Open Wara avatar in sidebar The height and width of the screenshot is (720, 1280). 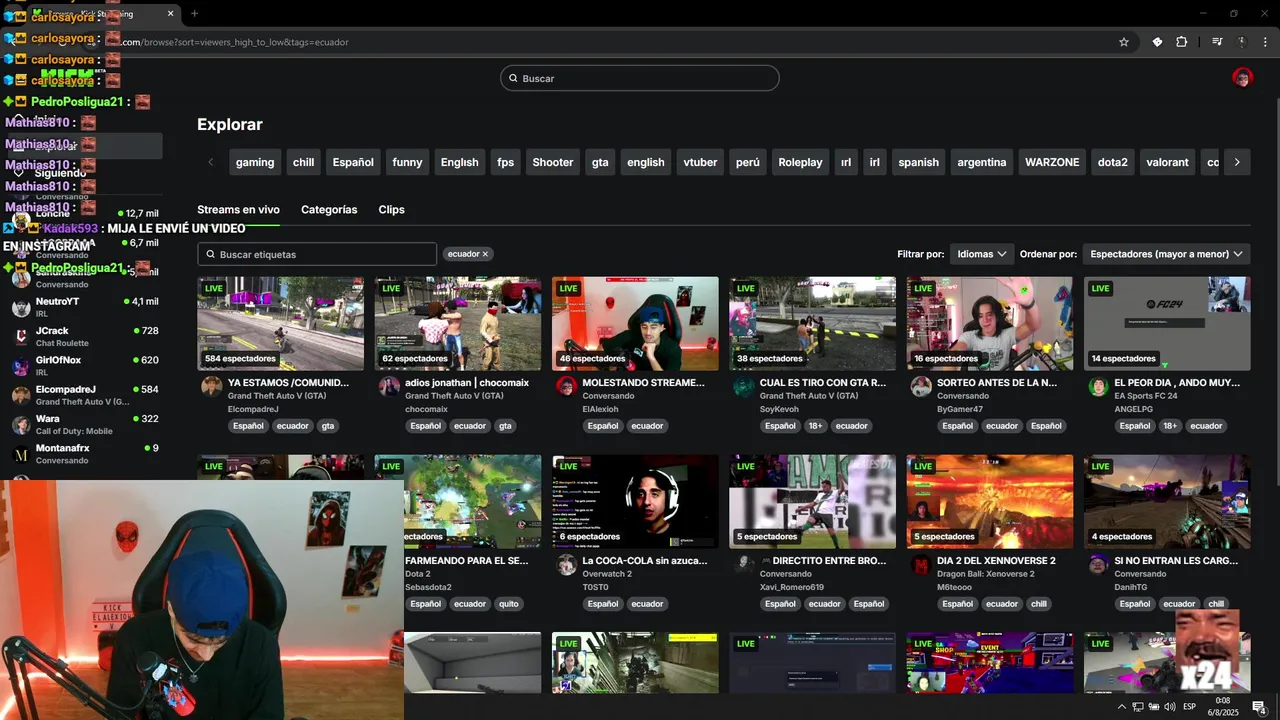[20, 425]
